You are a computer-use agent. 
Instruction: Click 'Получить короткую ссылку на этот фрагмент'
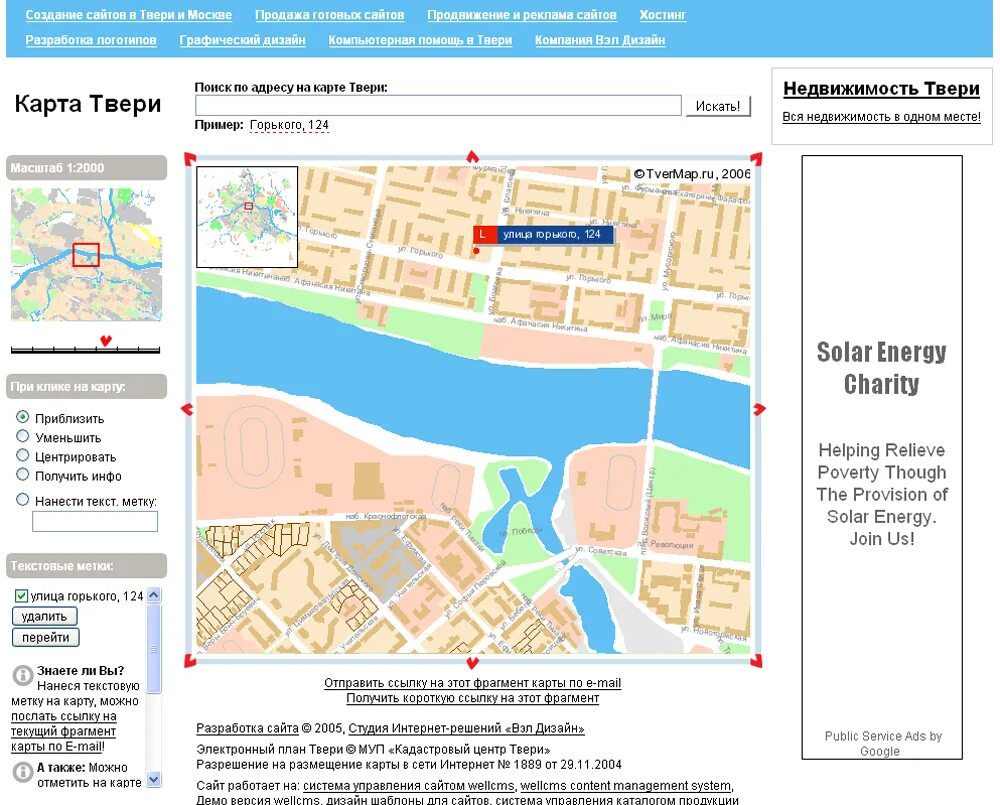(473, 698)
